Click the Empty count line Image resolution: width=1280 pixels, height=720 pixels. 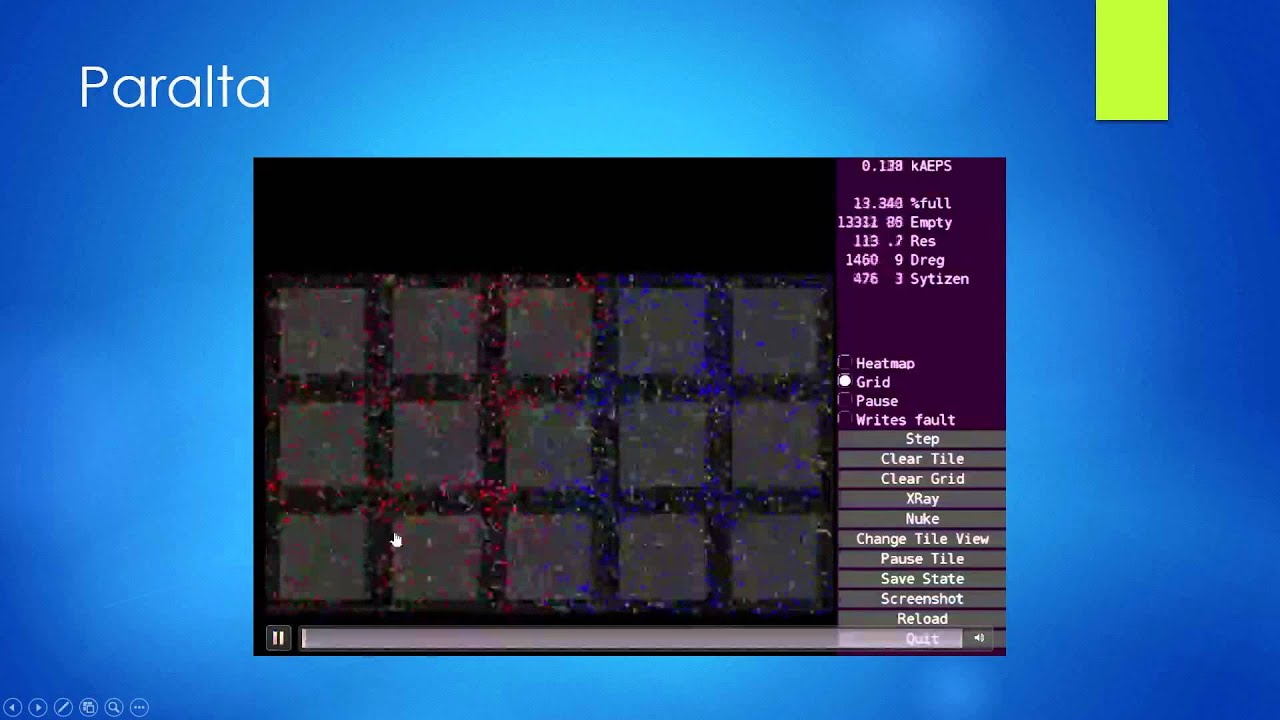895,222
